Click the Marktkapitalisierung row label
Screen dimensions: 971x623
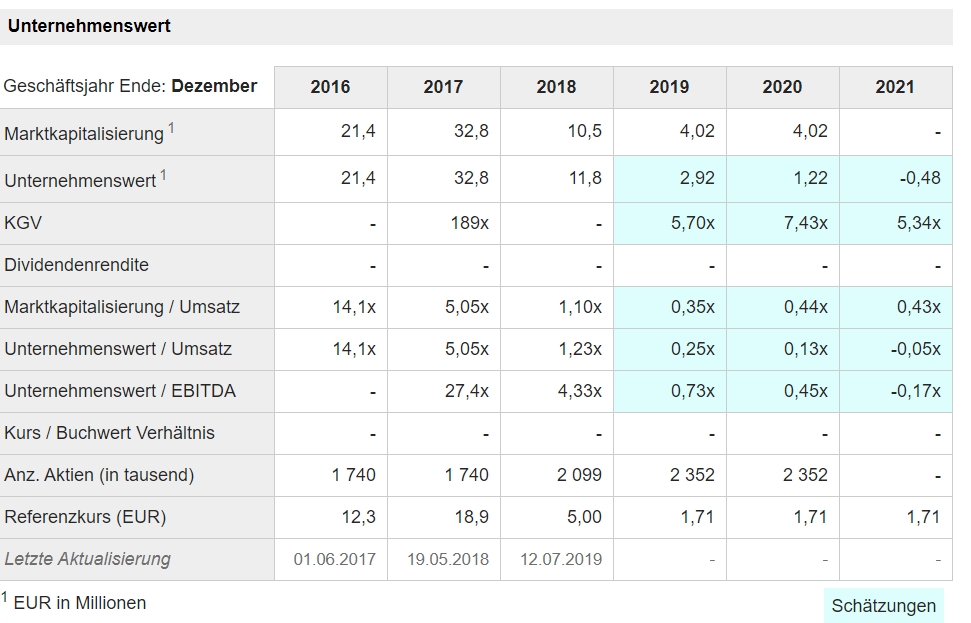[x=84, y=133]
